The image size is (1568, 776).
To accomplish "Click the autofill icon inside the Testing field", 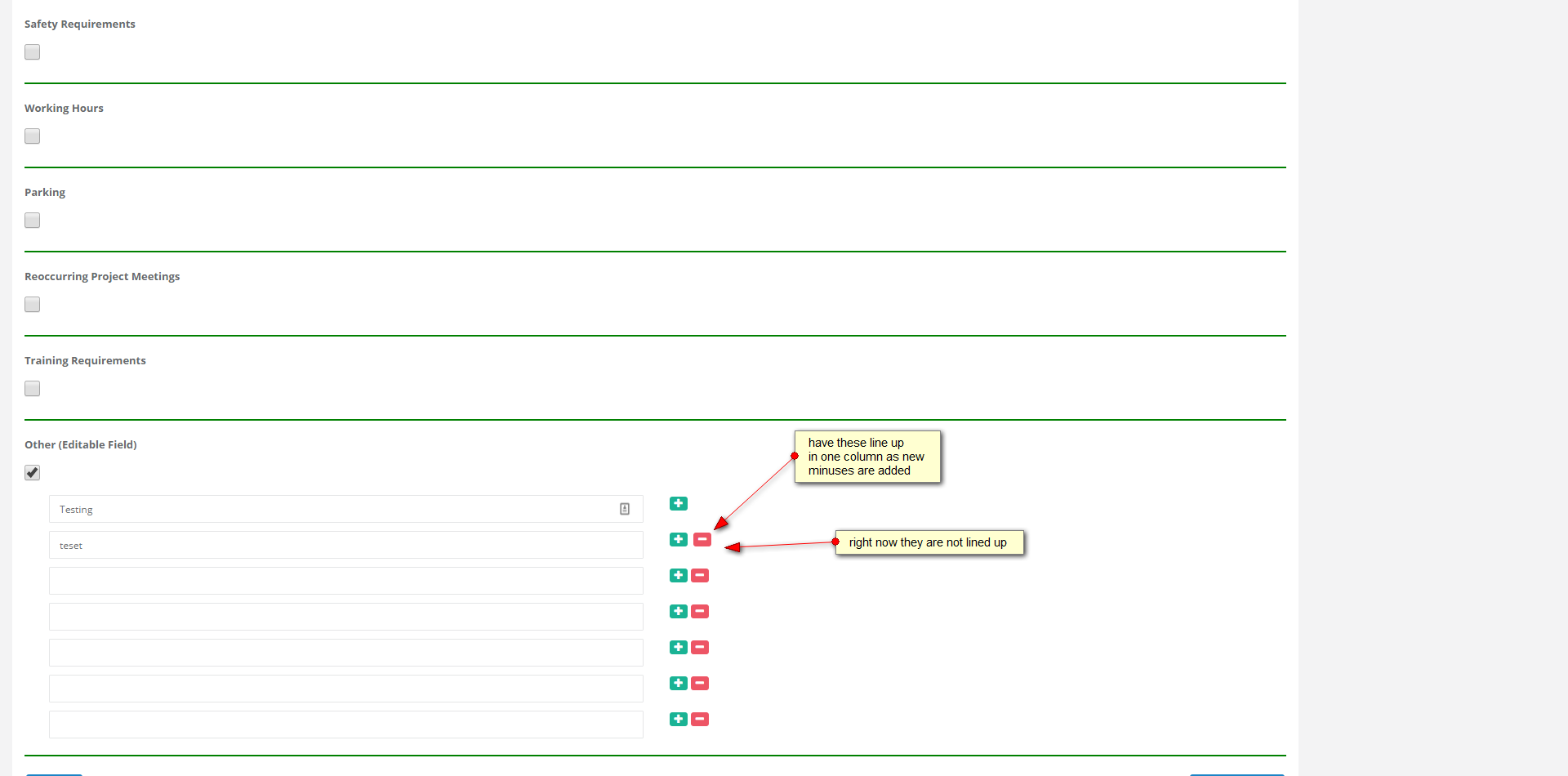I will click(625, 509).
